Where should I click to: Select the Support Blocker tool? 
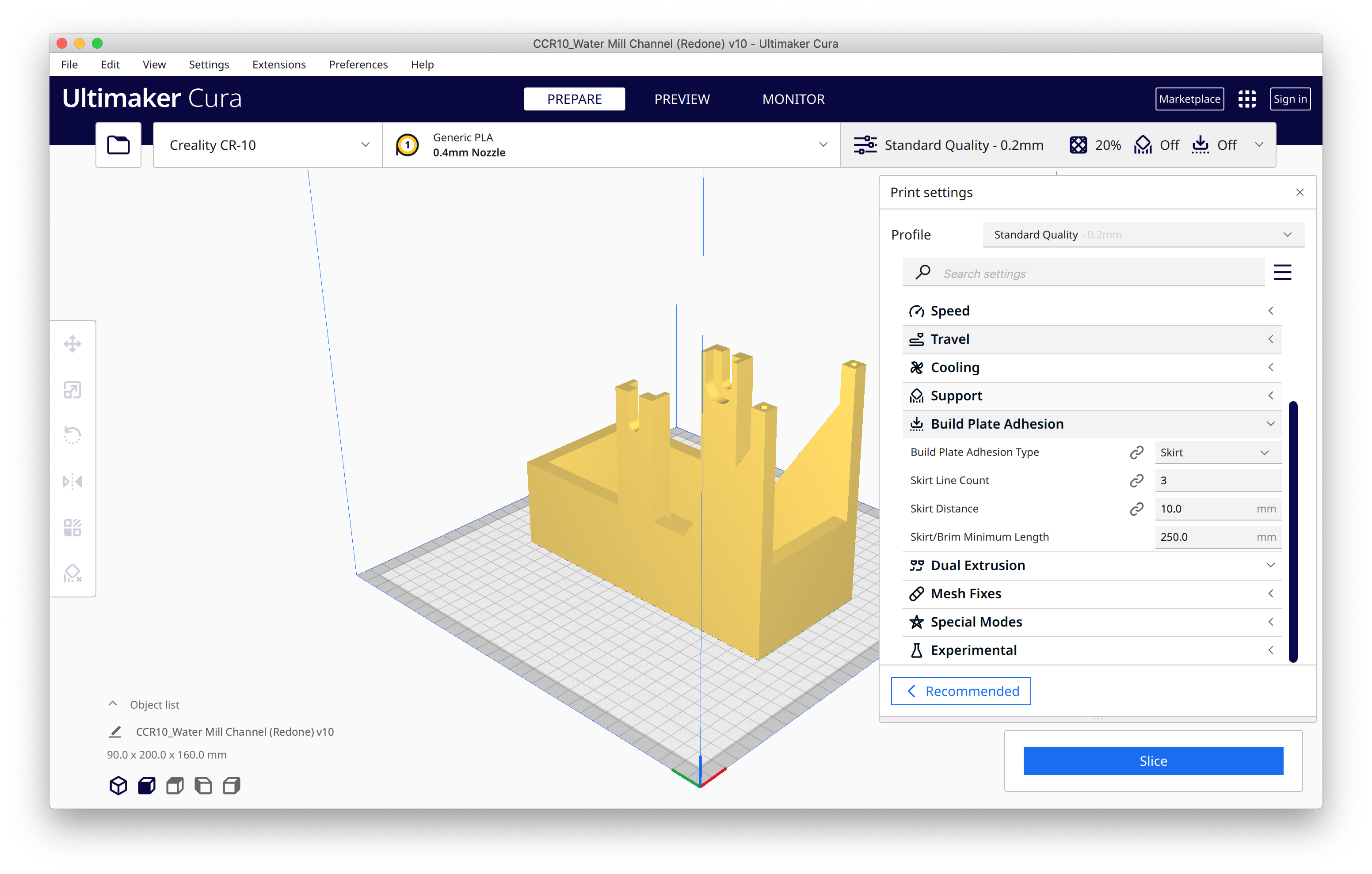coord(72,573)
